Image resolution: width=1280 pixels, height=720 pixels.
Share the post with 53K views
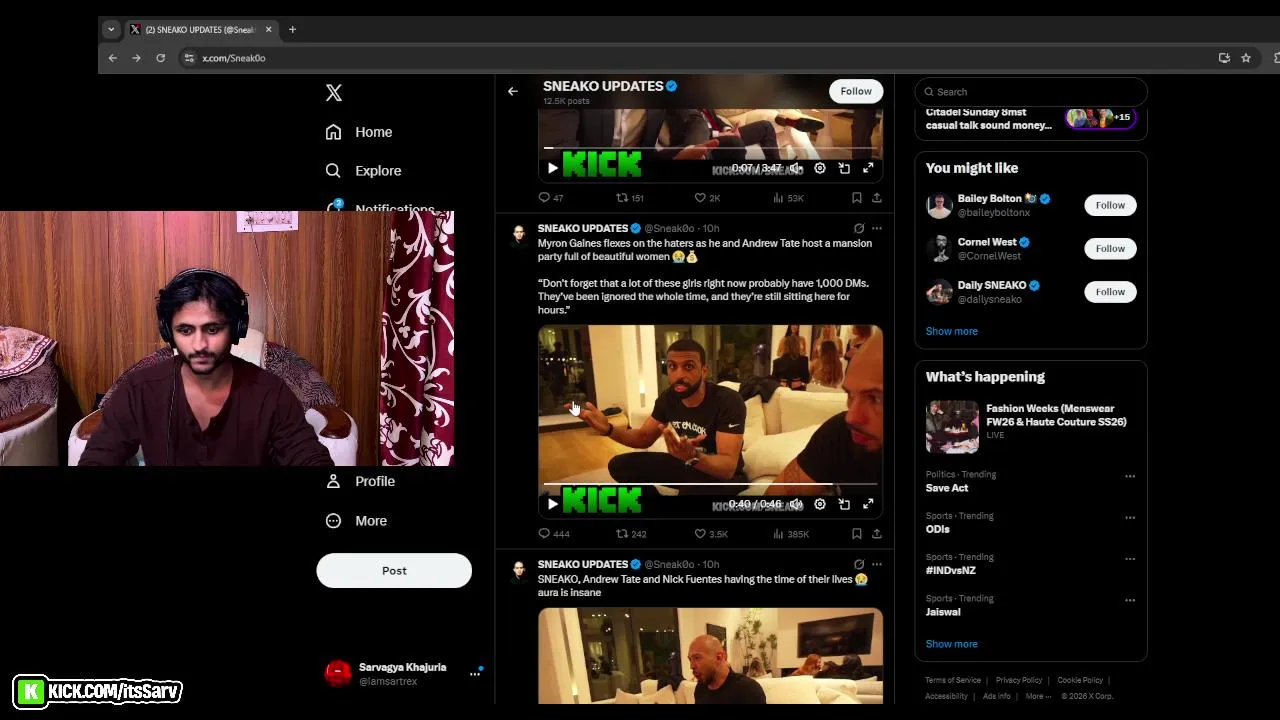(877, 198)
